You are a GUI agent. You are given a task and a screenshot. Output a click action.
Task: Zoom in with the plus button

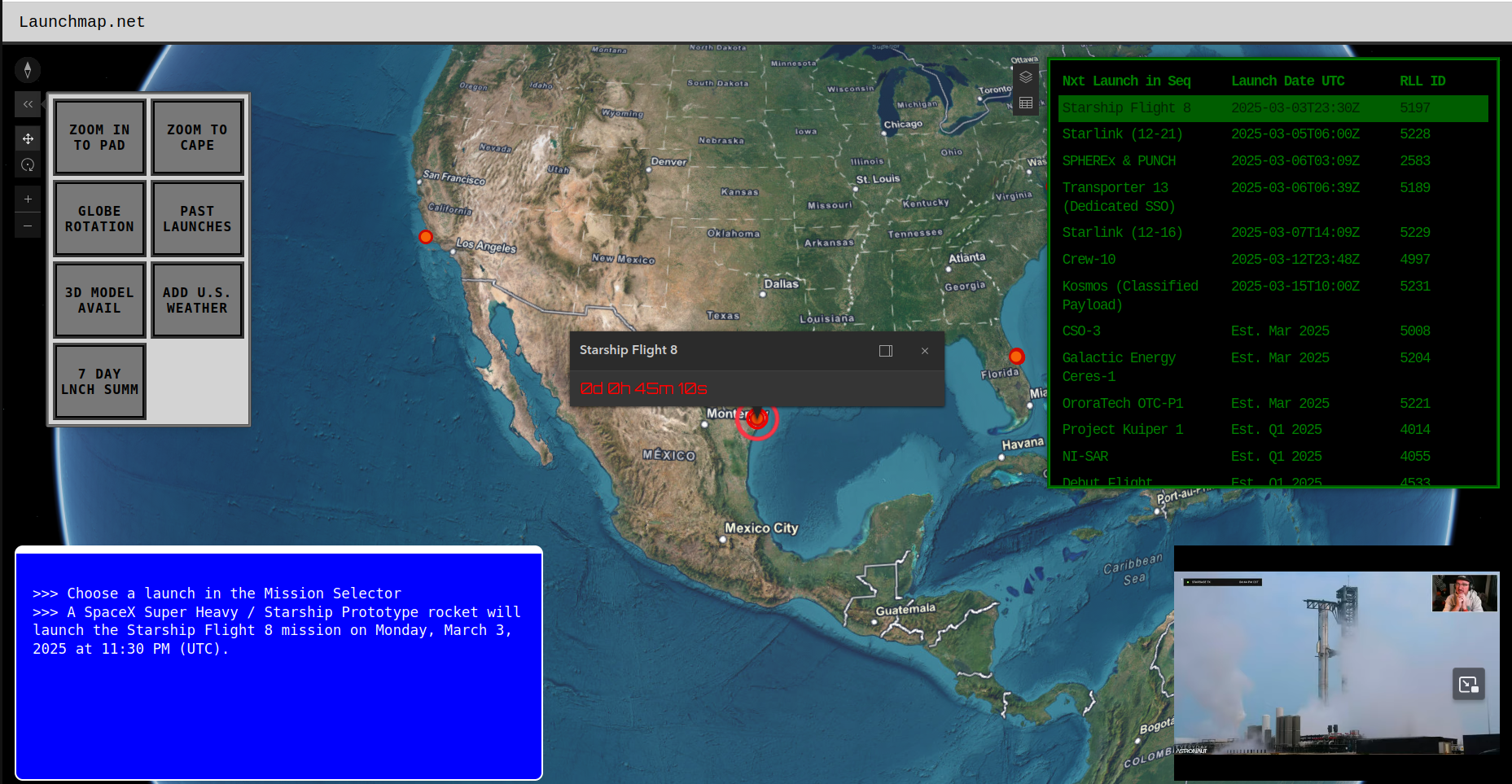tap(28, 199)
